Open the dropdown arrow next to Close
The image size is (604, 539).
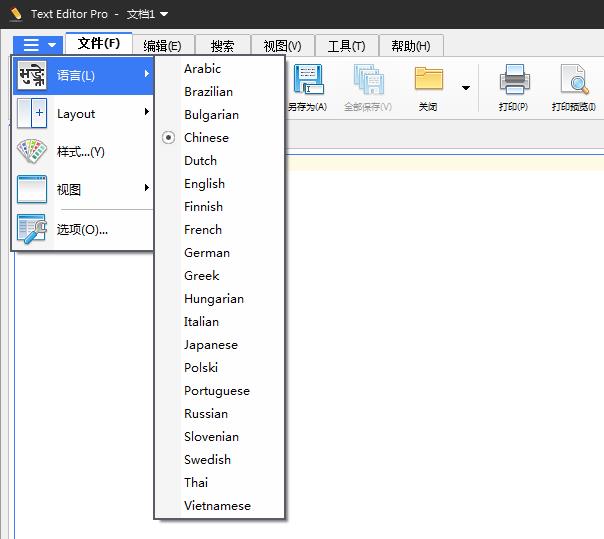pyautogui.click(x=466, y=88)
